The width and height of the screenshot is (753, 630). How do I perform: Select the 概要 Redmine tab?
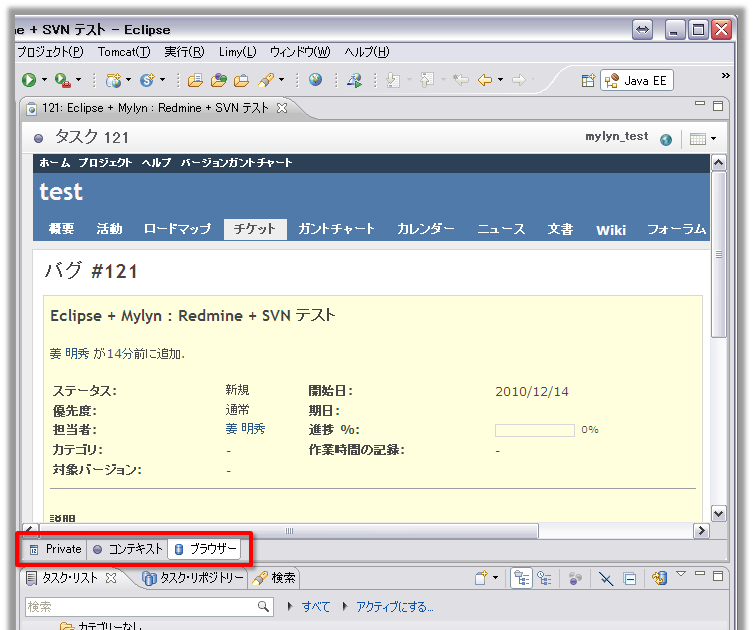61,229
